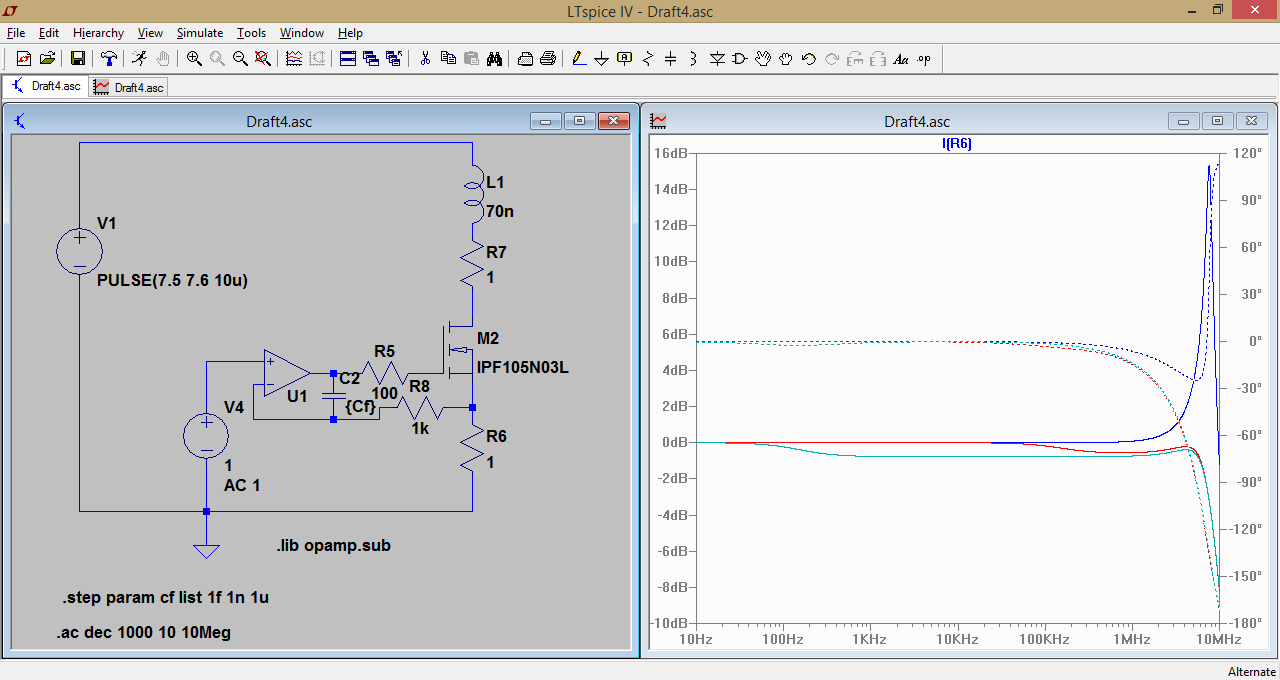Select the Resistor placement tool
Image resolution: width=1280 pixels, height=680 pixels.
click(648, 59)
